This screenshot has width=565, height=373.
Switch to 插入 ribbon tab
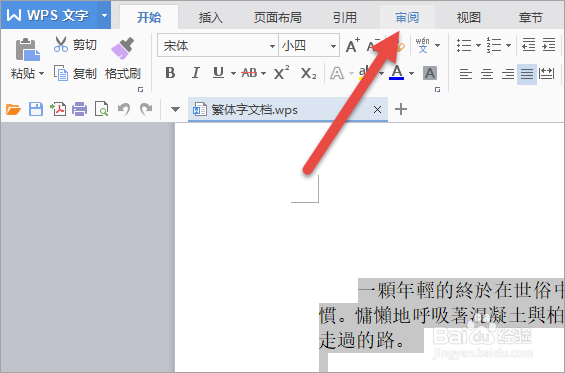click(x=211, y=17)
